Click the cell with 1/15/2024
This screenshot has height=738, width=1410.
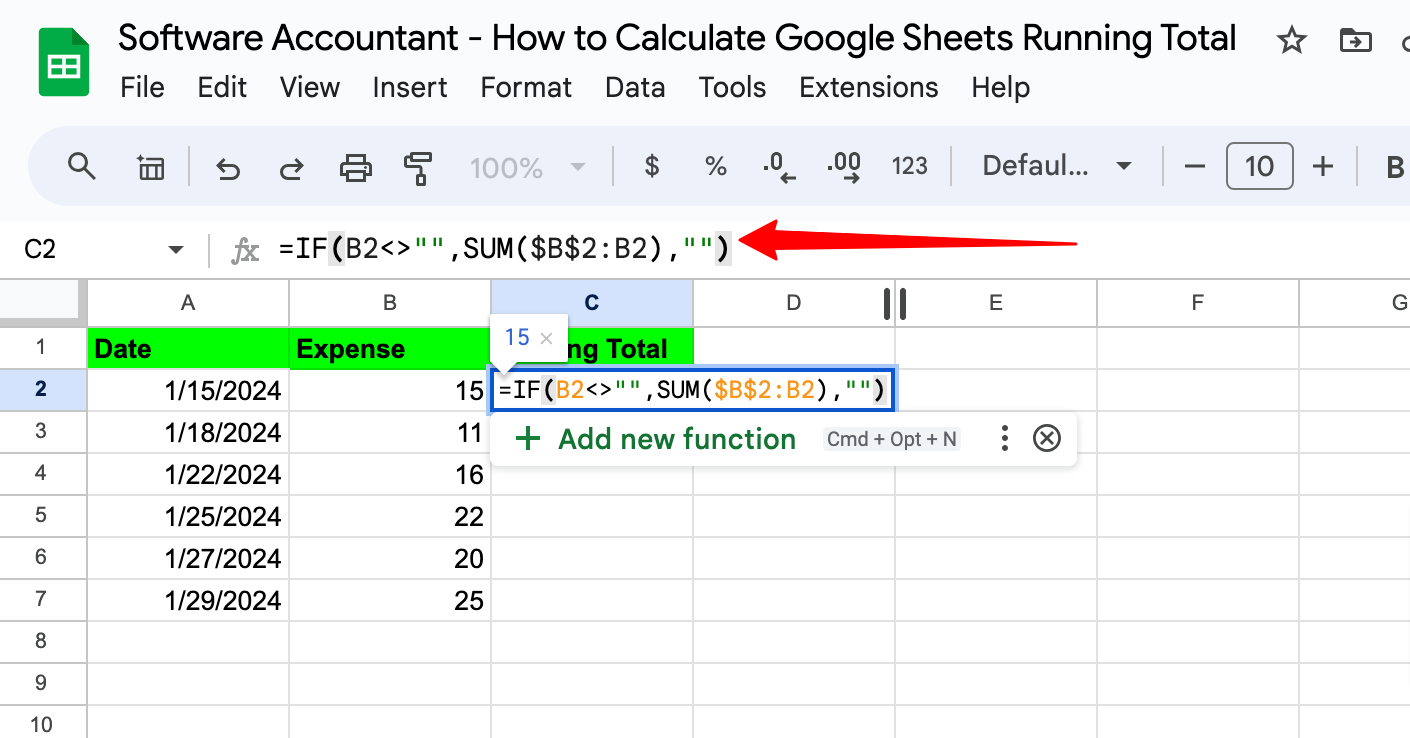[x=188, y=390]
